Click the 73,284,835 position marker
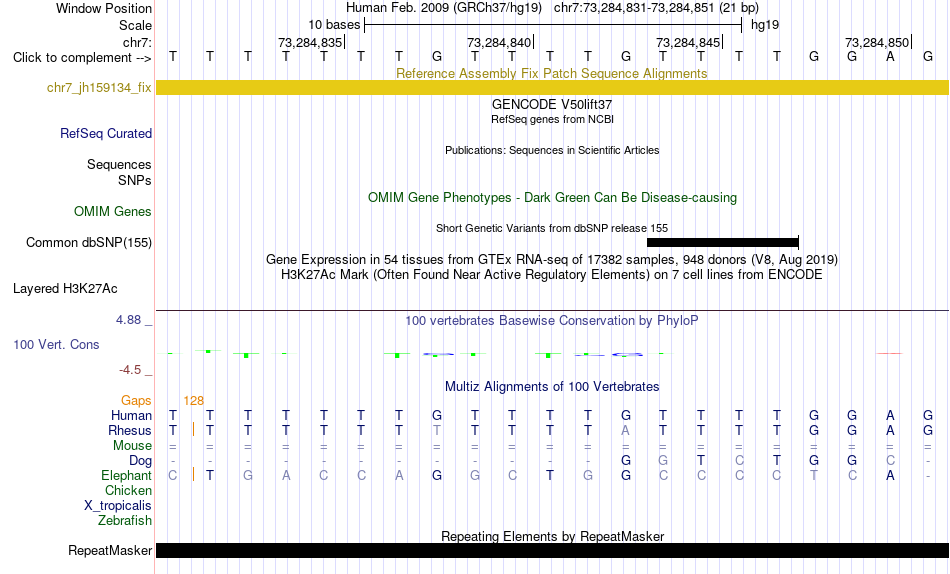Image resolution: width=950 pixels, height=574 pixels. (311, 42)
